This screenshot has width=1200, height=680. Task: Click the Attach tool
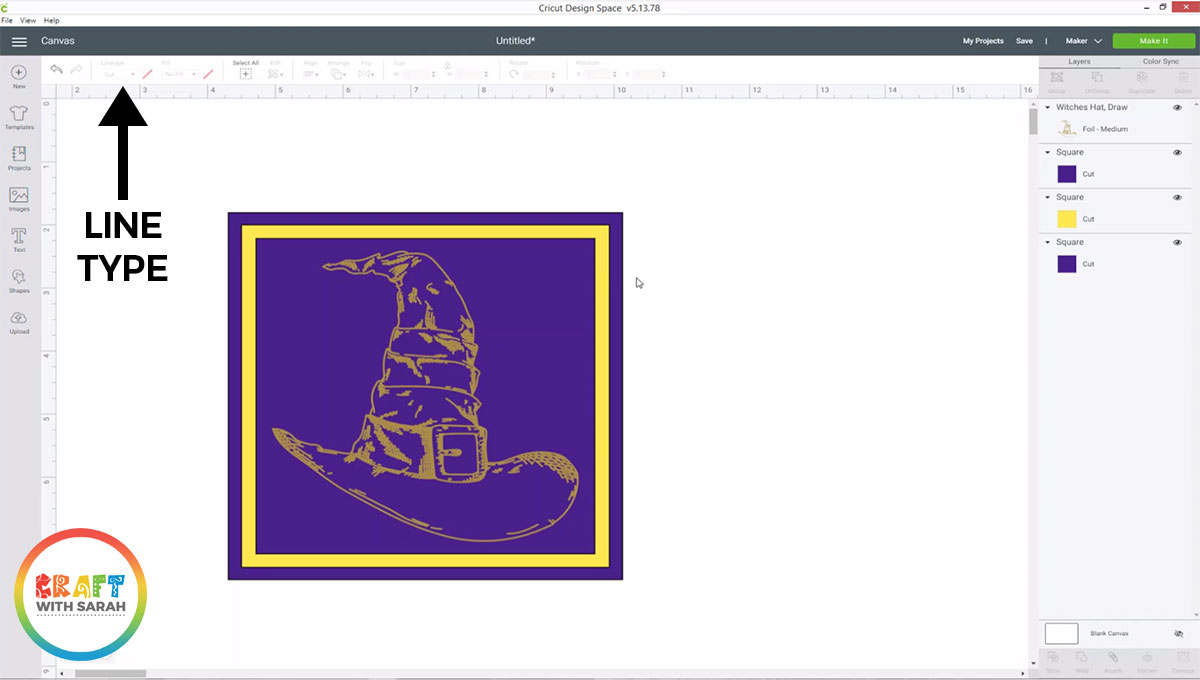pos(1112,660)
